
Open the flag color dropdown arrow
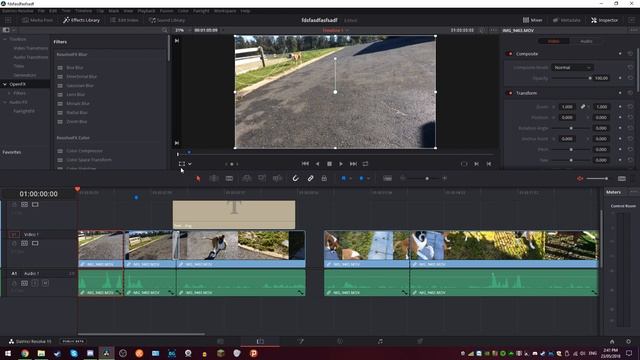pyautogui.click(x=351, y=178)
